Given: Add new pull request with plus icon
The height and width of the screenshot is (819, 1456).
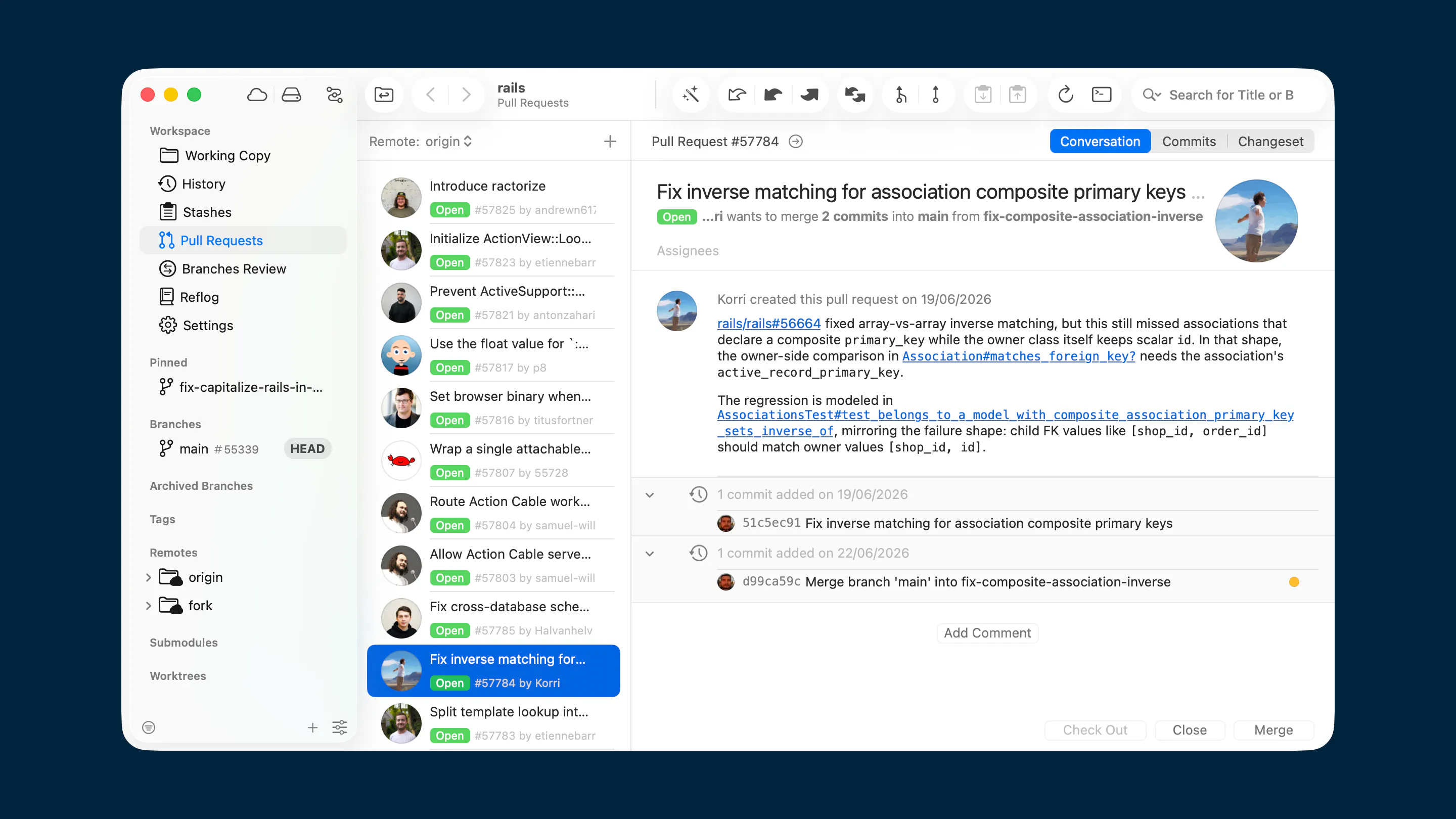Looking at the screenshot, I should (x=610, y=142).
